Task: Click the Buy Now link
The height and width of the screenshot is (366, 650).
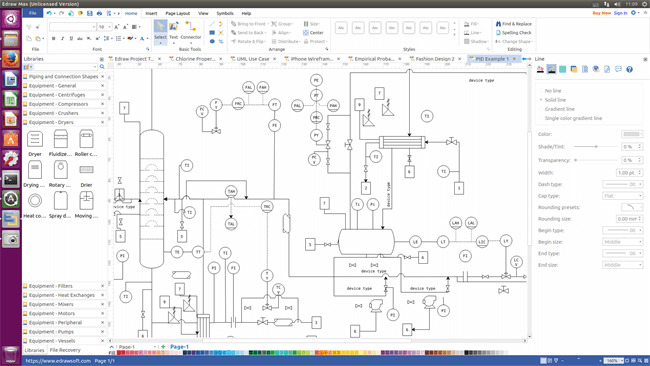Action: pos(601,13)
